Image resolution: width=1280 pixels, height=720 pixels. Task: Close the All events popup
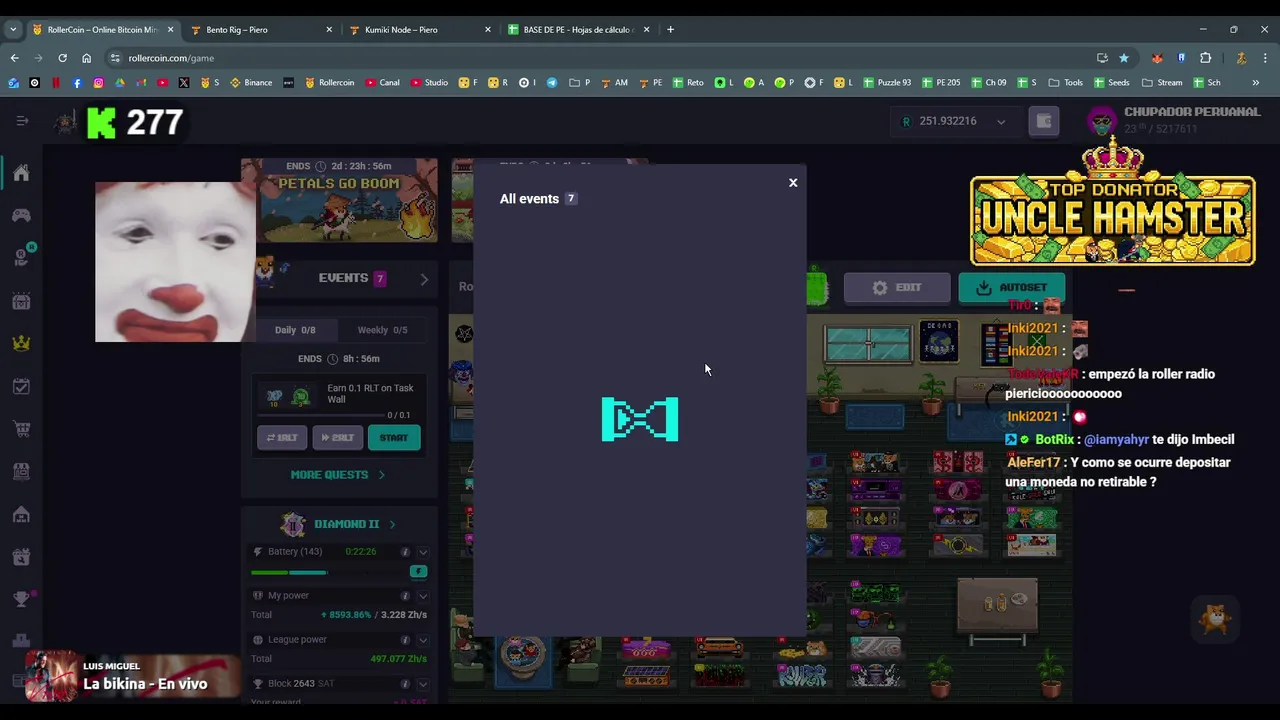[793, 183]
